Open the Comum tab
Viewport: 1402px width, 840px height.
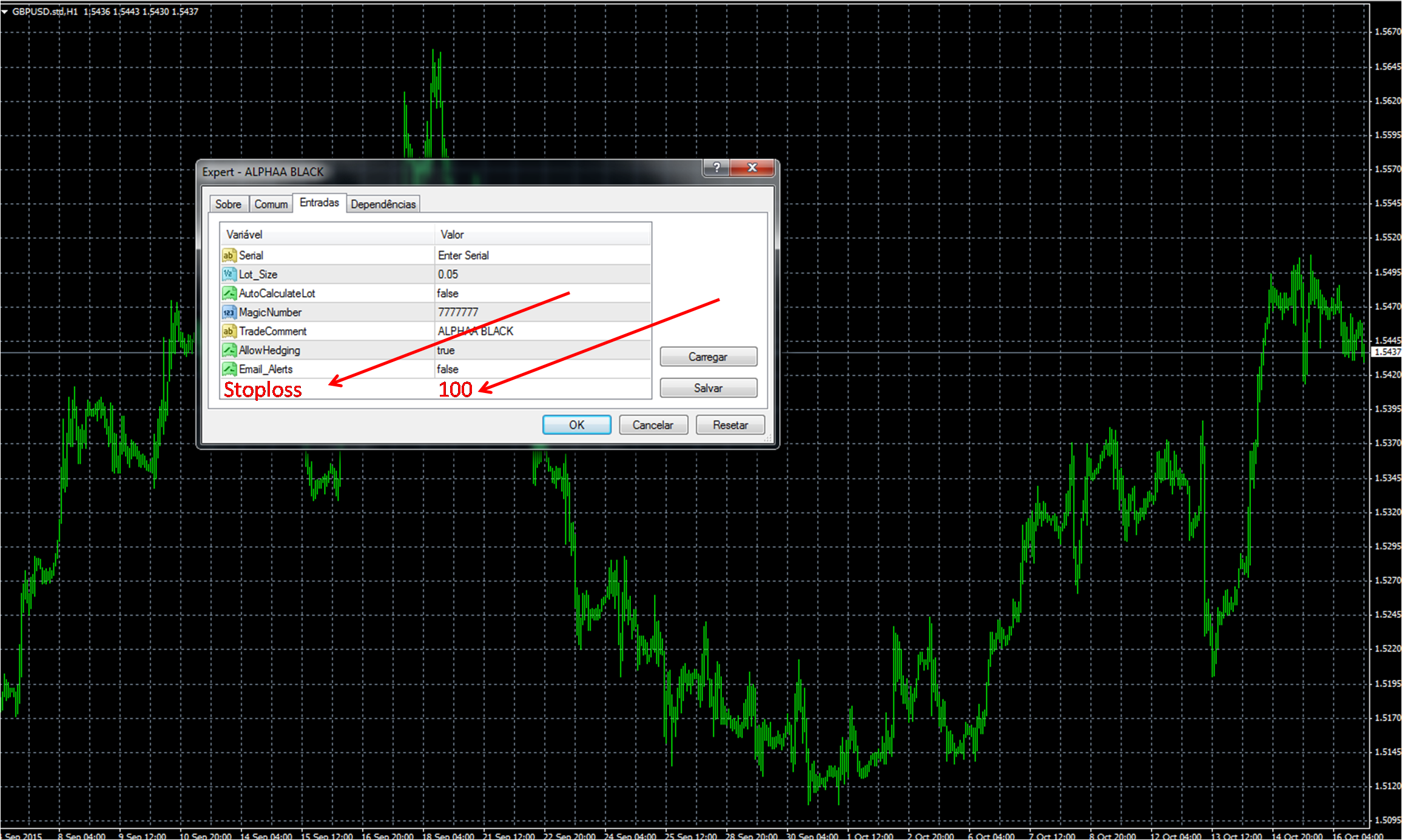coord(271,204)
